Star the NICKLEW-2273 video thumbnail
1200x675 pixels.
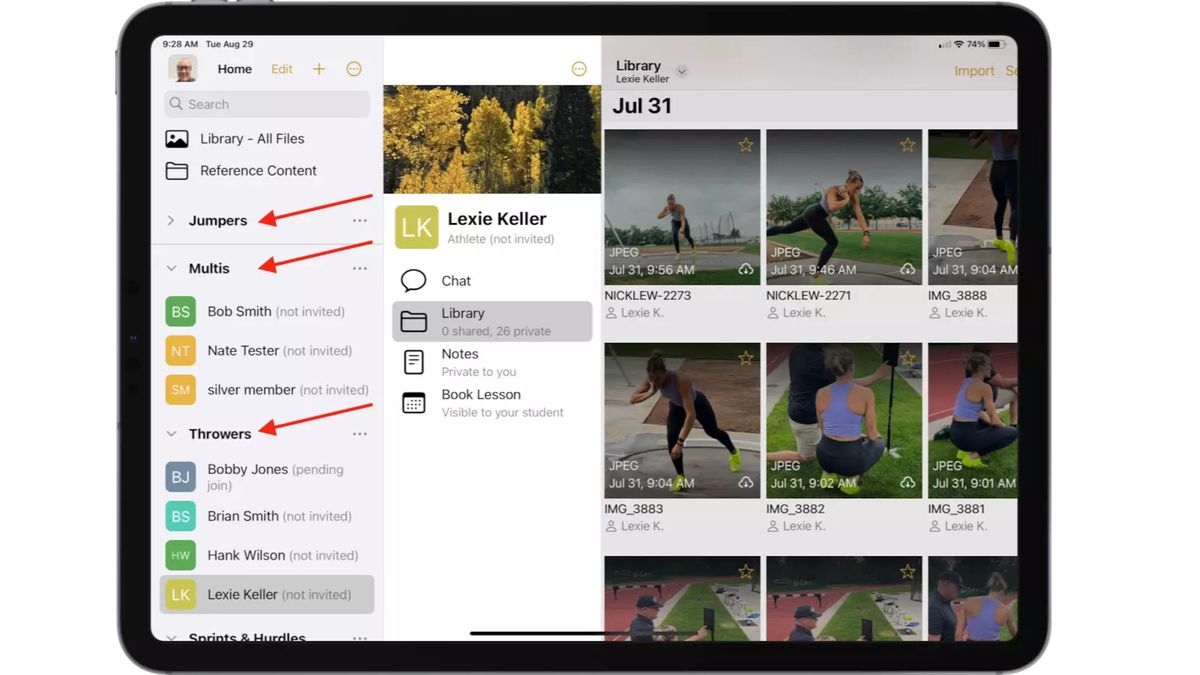pyautogui.click(x=745, y=144)
